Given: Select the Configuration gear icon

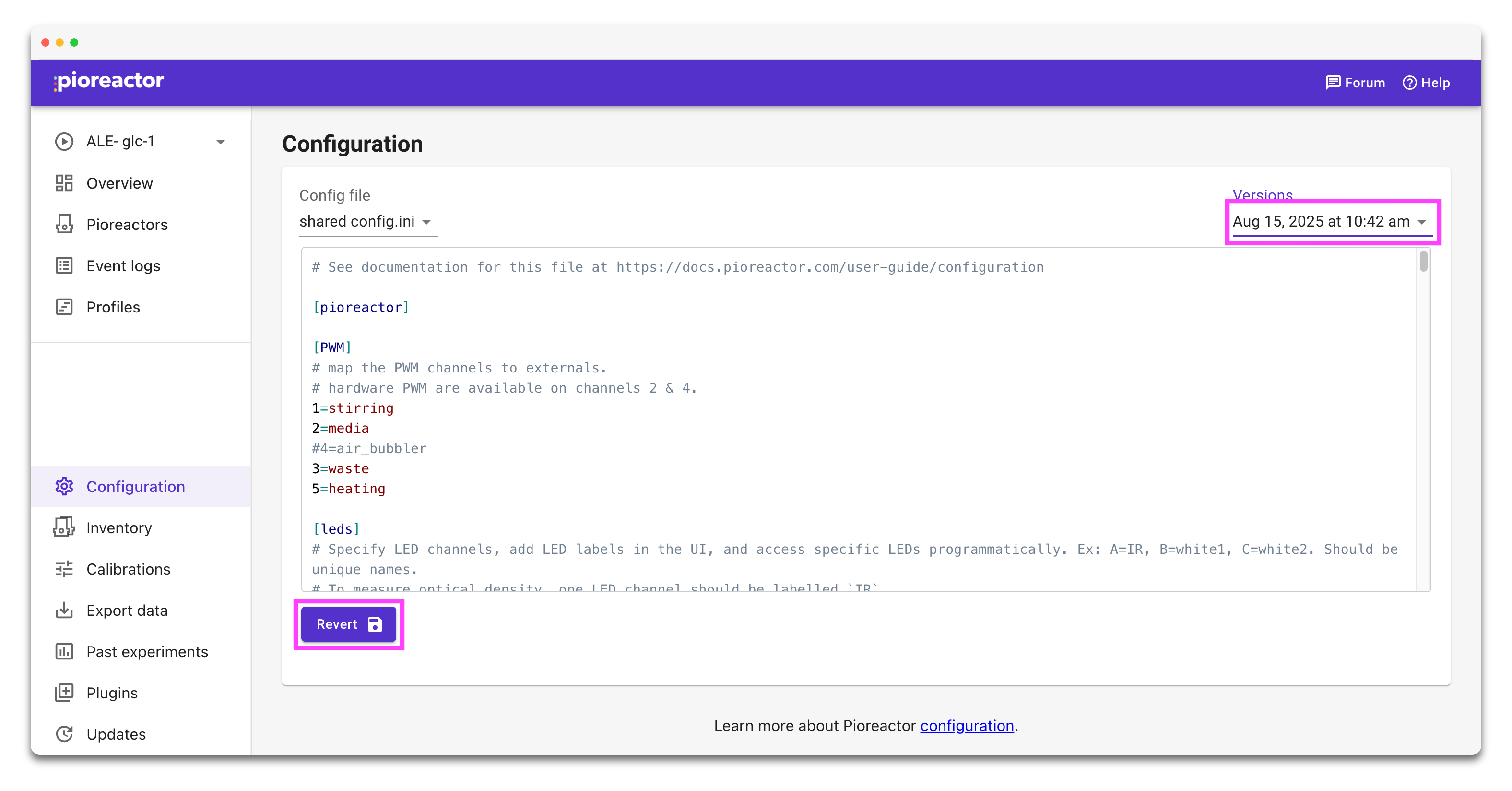Looking at the screenshot, I should click(65, 486).
